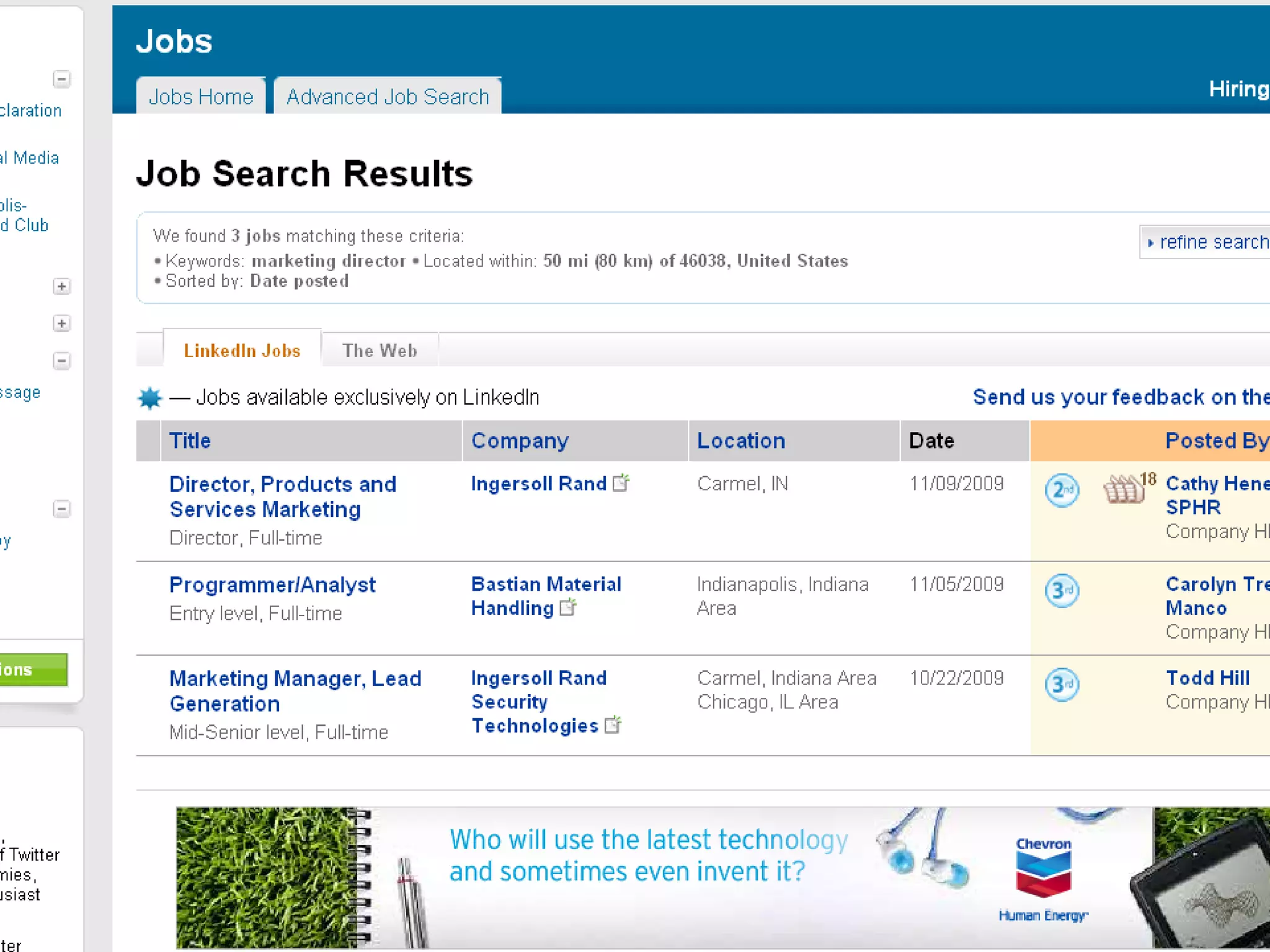Click the blue starburst LinkedIn exclusive icon
This screenshot has width=1270, height=952.
click(x=149, y=398)
